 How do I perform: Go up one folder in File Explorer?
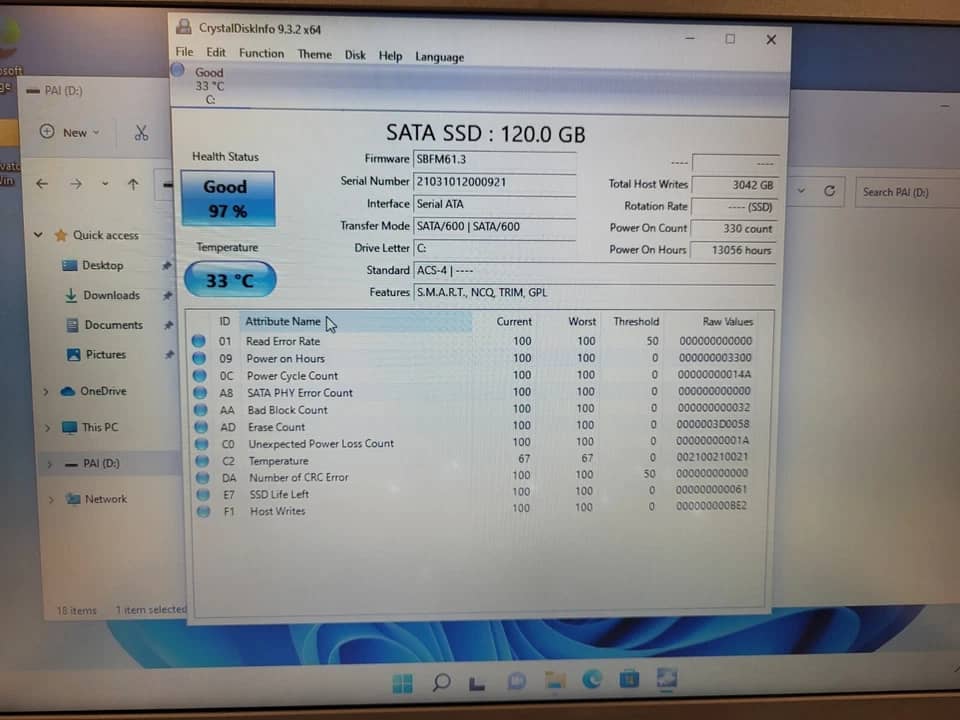pyautogui.click(x=133, y=184)
